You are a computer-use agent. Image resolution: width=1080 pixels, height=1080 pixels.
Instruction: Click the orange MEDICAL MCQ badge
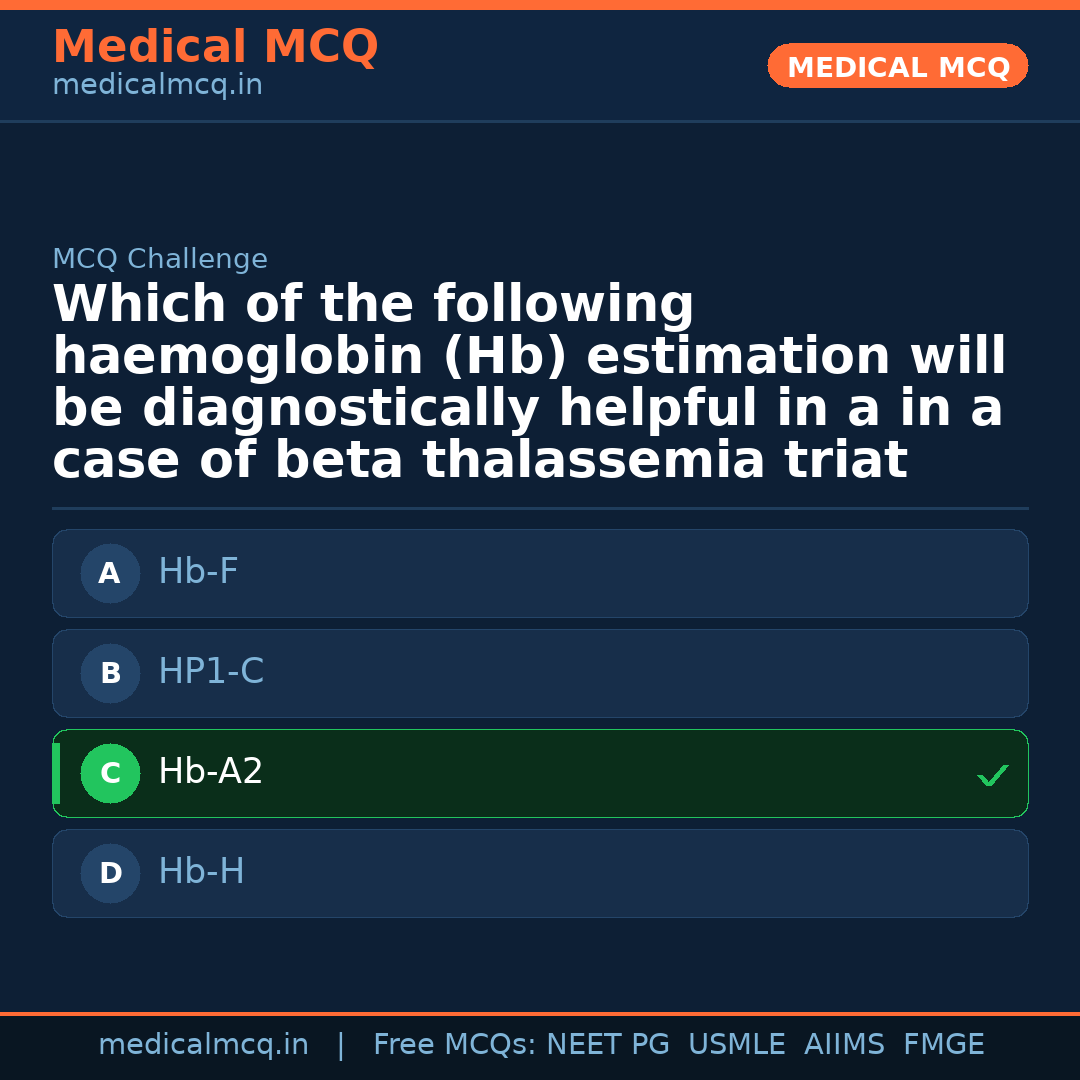click(x=897, y=66)
